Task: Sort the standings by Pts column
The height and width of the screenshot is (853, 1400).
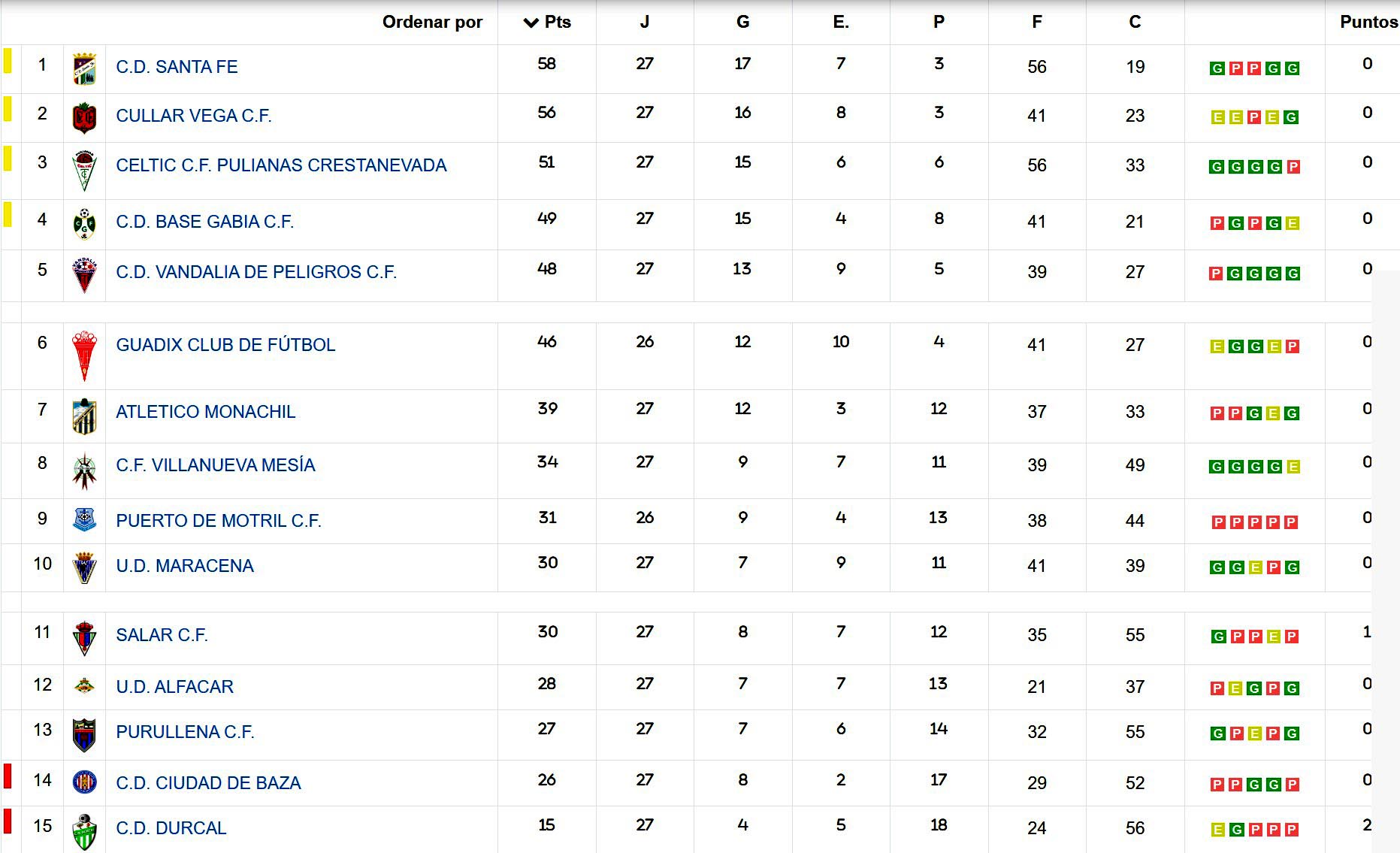Action: point(547,22)
